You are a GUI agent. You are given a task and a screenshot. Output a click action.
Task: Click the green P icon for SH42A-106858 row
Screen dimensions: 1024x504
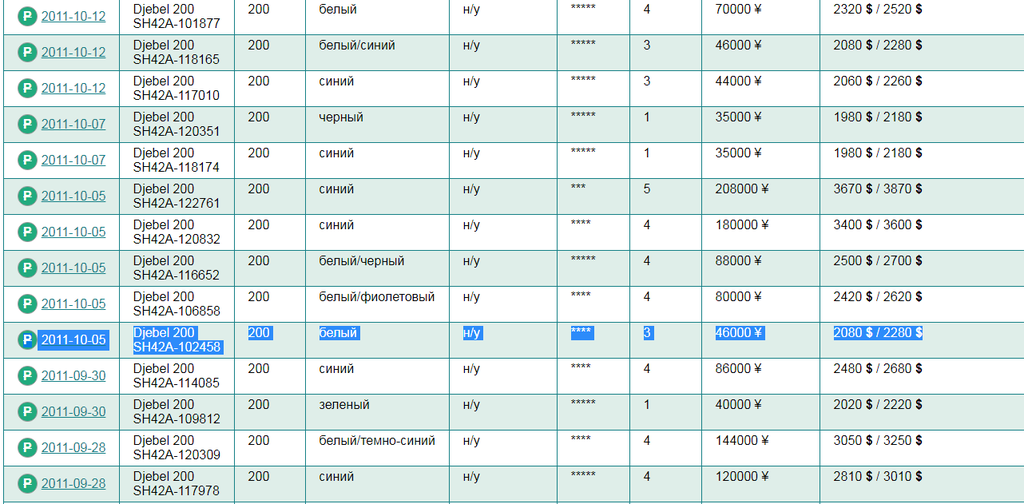pyautogui.click(x=27, y=304)
